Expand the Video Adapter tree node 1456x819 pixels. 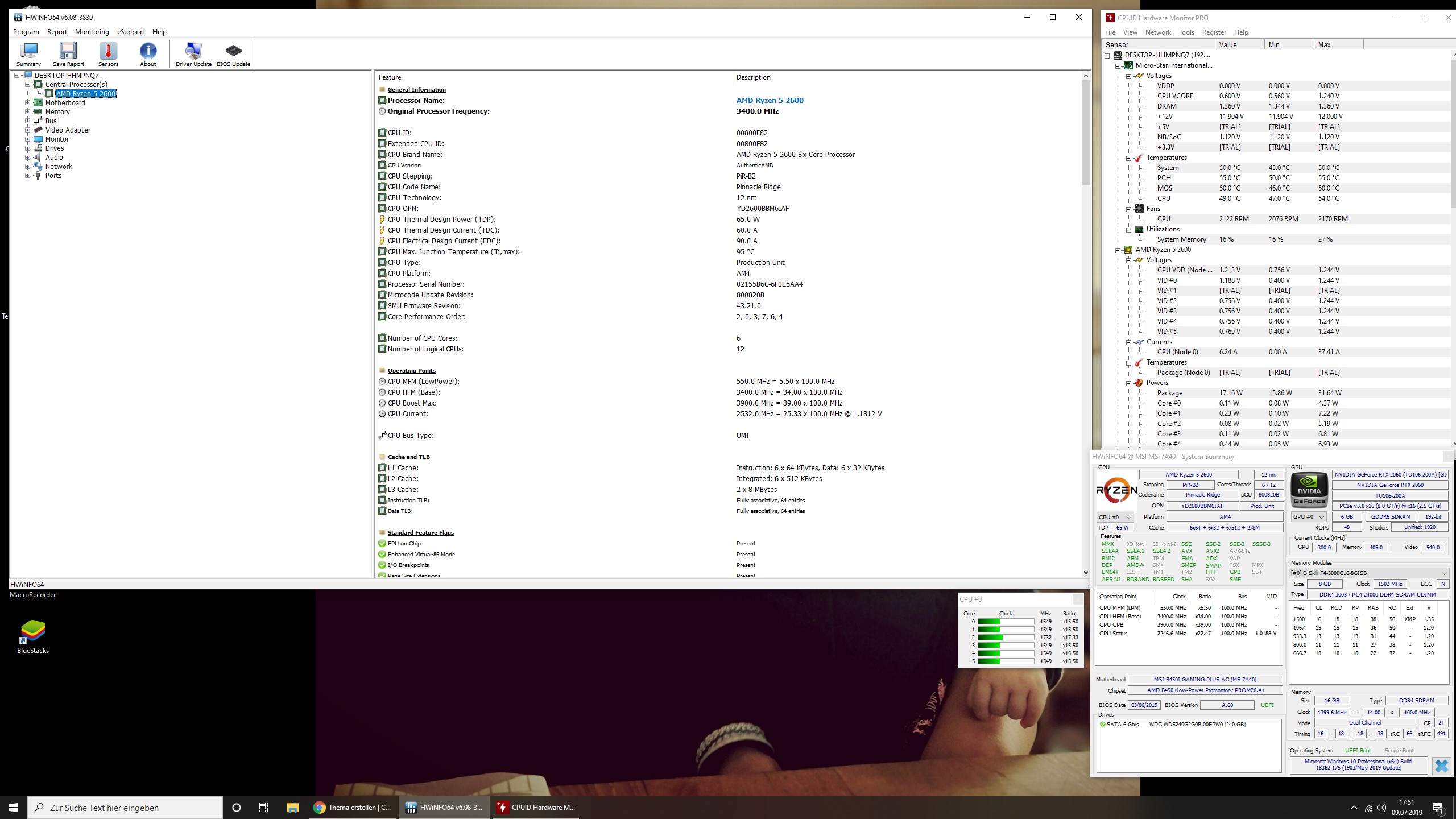(27, 130)
